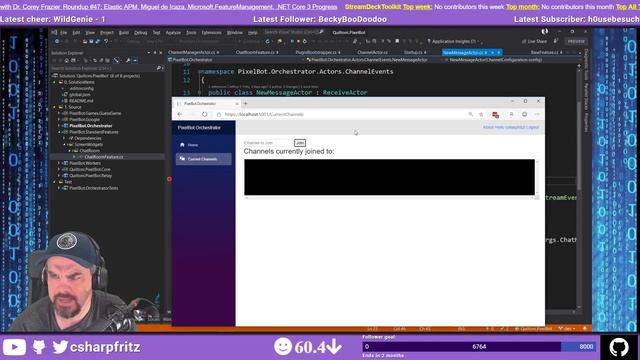
Task: Close the Solution Explorer panel
Action: [160, 53]
